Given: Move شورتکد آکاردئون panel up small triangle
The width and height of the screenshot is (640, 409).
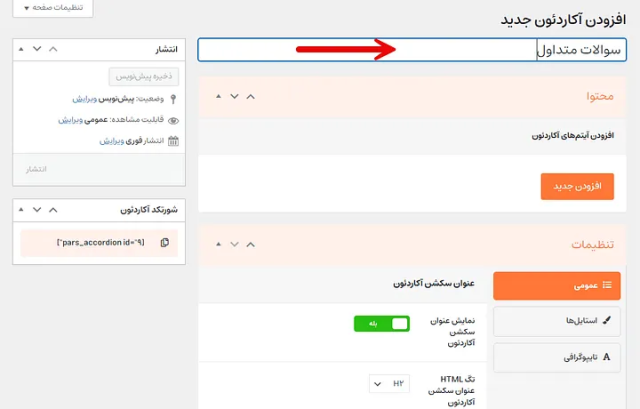Looking at the screenshot, I should coord(21,210).
